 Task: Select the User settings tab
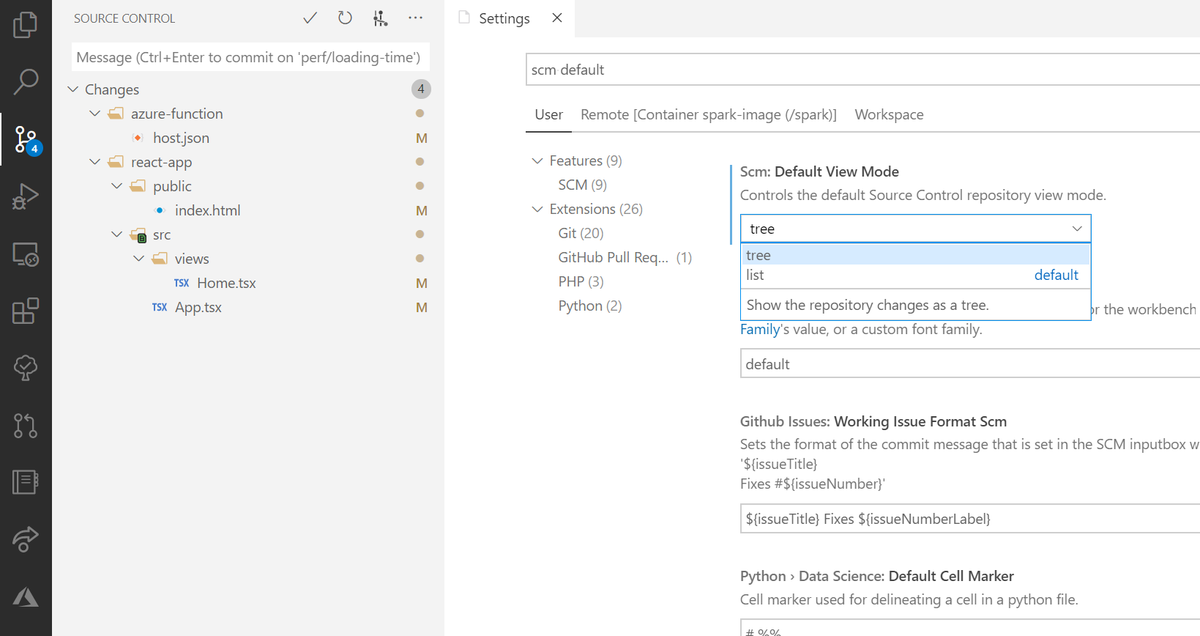pyautogui.click(x=548, y=114)
